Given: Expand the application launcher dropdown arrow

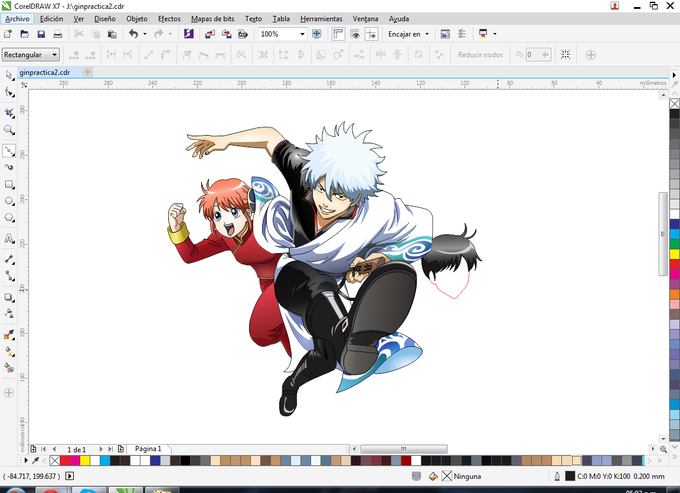Looking at the screenshot, I should (495, 34).
